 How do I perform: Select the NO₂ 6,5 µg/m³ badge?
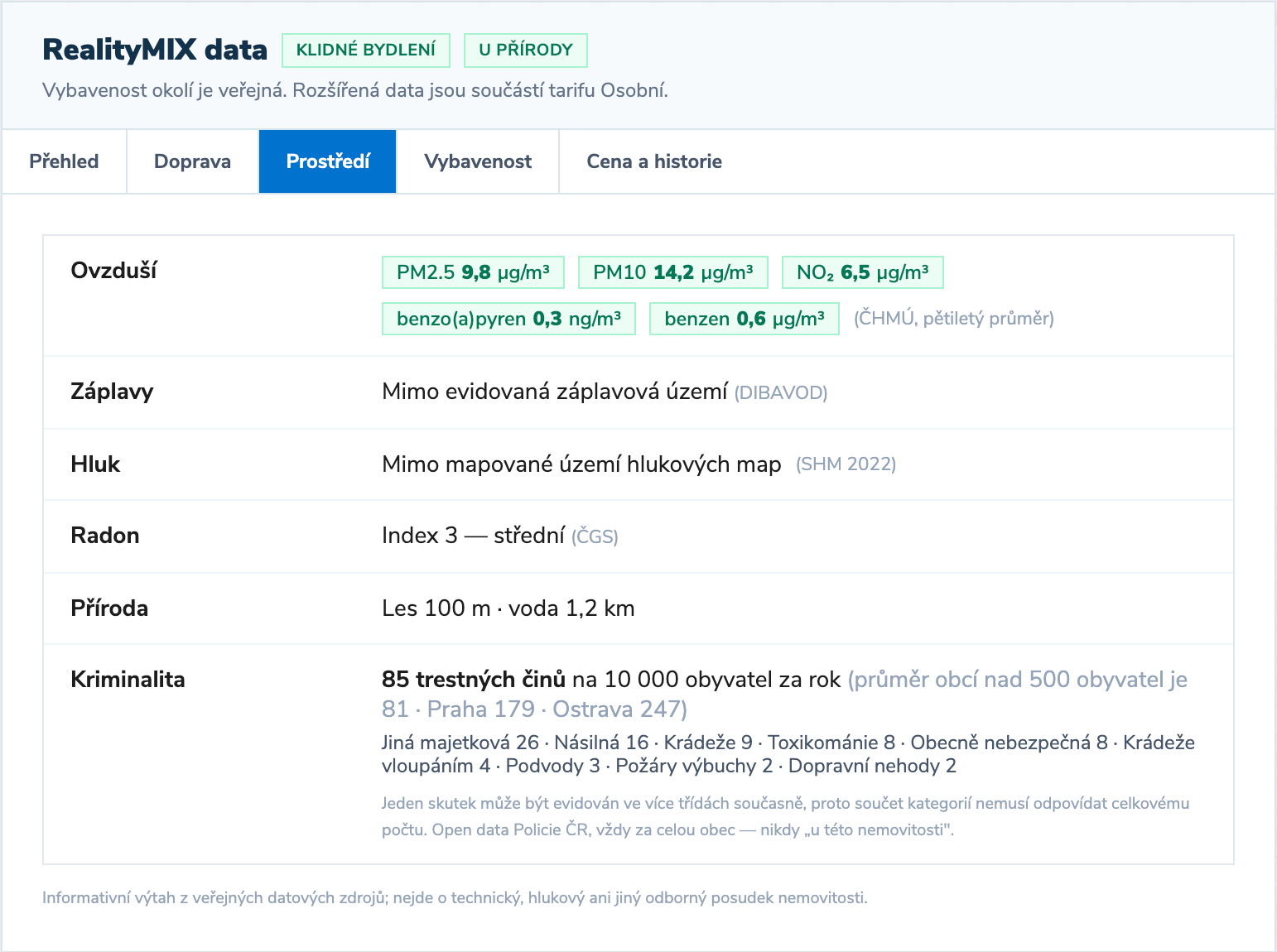(863, 272)
